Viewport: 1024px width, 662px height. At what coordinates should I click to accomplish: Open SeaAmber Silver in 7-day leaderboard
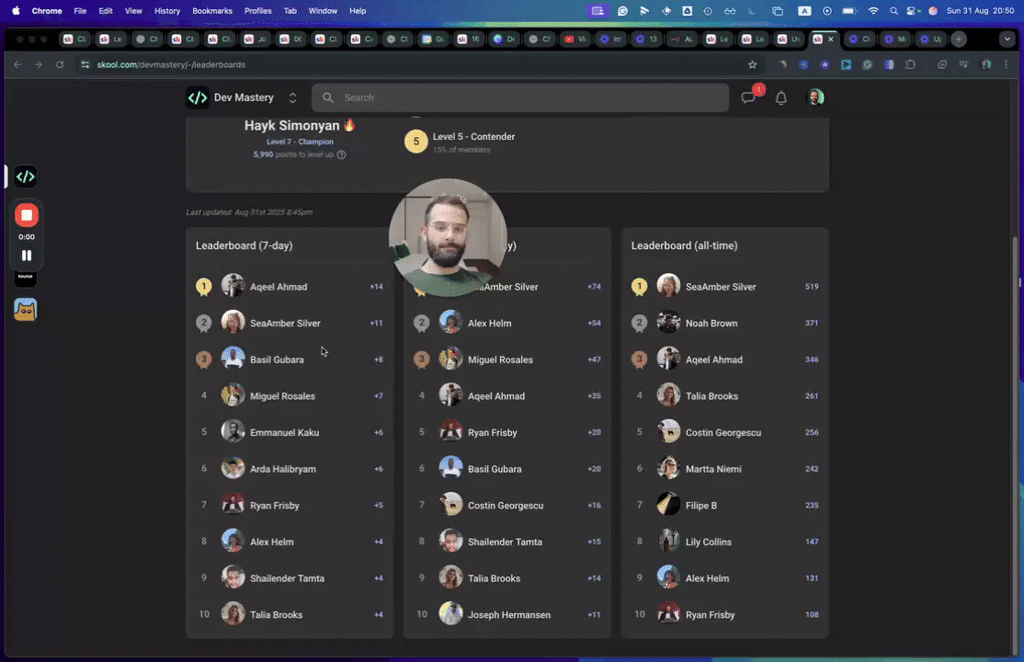coord(285,323)
